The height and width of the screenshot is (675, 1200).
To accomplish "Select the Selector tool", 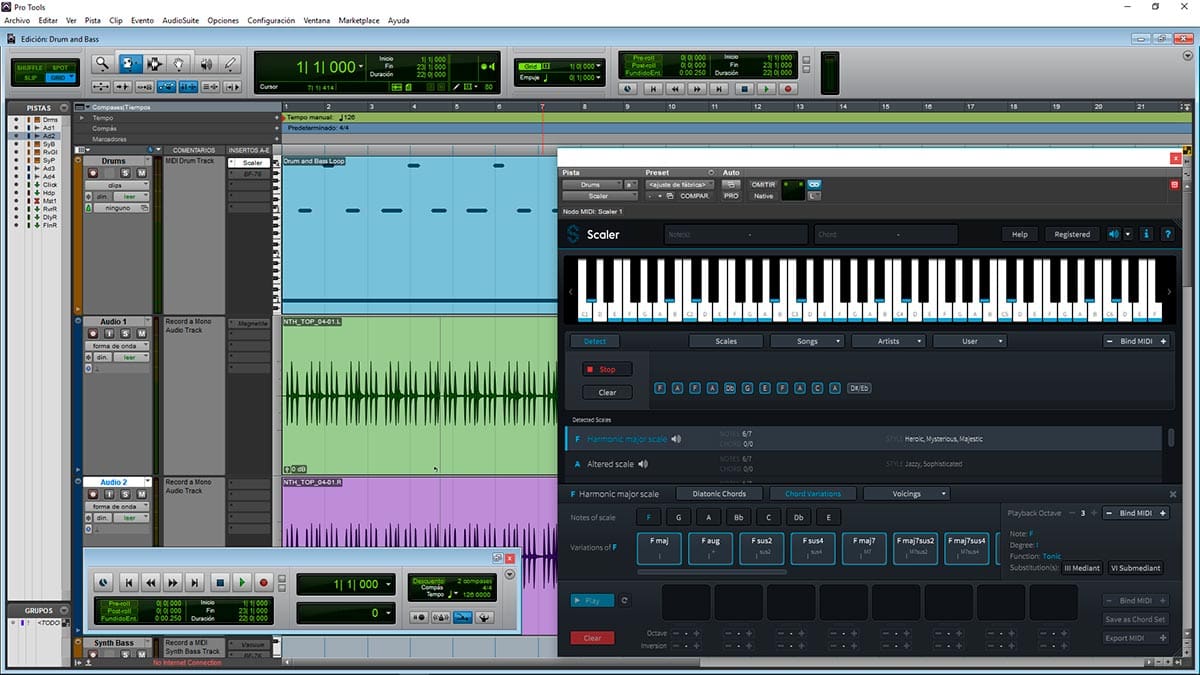I will [x=155, y=64].
